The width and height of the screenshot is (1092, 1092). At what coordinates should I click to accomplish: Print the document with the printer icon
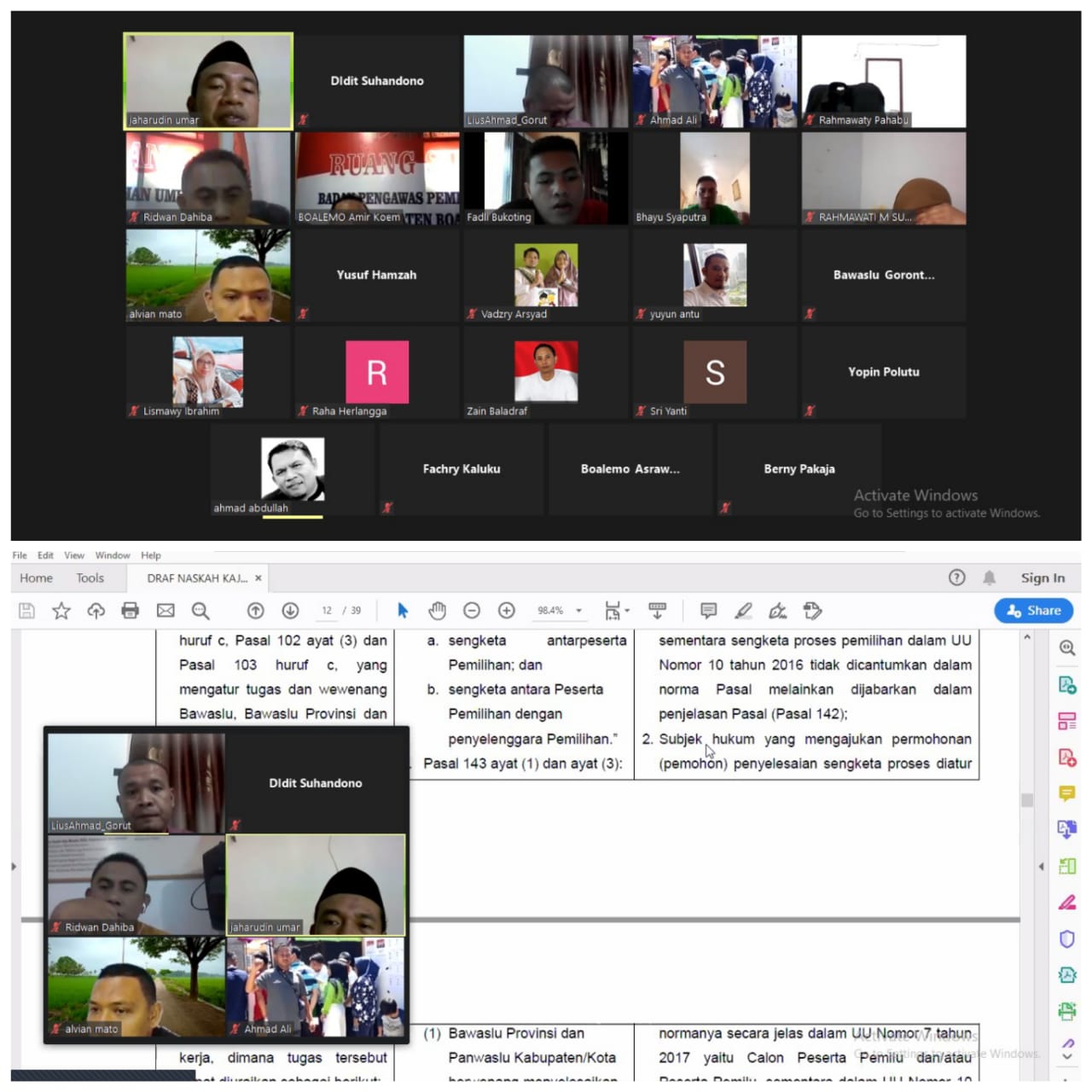point(130,610)
